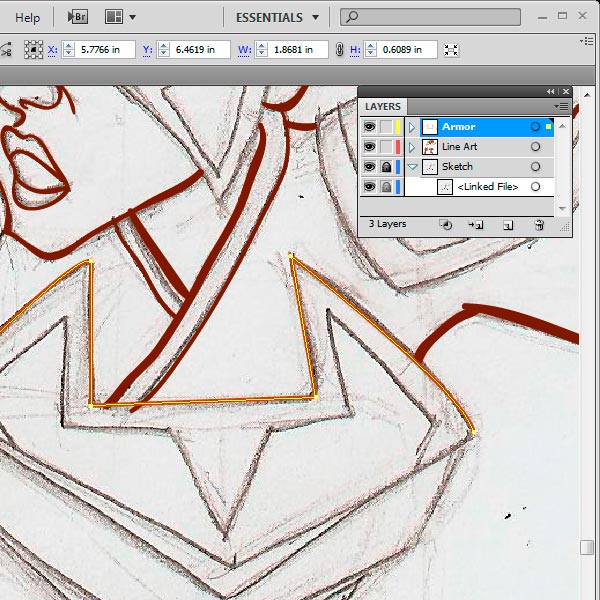
Task: Click Create New Layer icon
Action: pyautogui.click(x=508, y=225)
